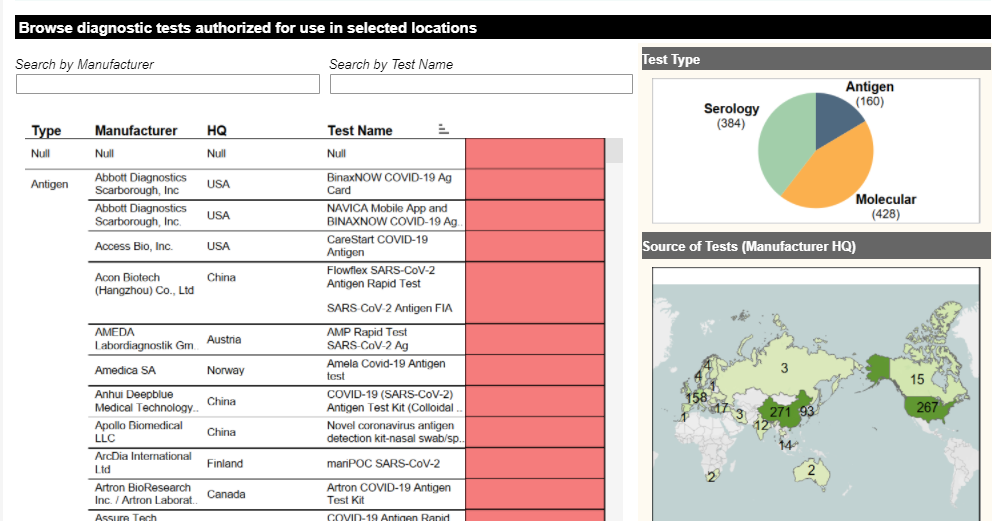Viewport: 992px width, 521px height.
Task: Click the red cell beside BinaxNOW COVID-19 row
Action: pyautogui.click(x=535, y=184)
